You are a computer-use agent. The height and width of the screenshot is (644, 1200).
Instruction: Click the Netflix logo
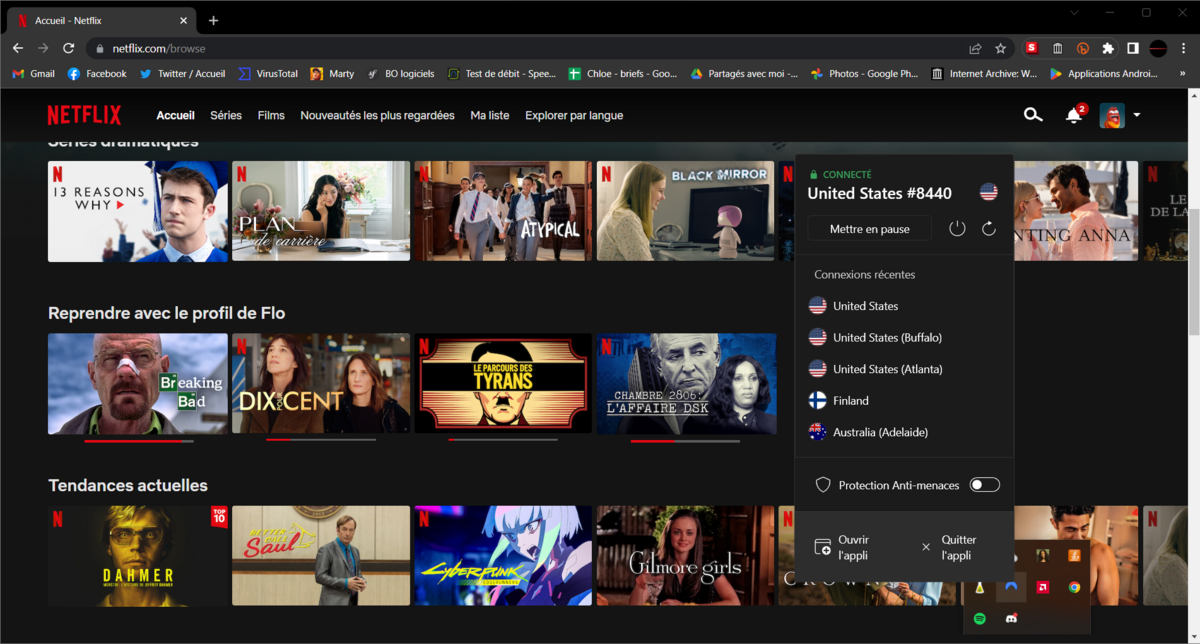(x=84, y=115)
